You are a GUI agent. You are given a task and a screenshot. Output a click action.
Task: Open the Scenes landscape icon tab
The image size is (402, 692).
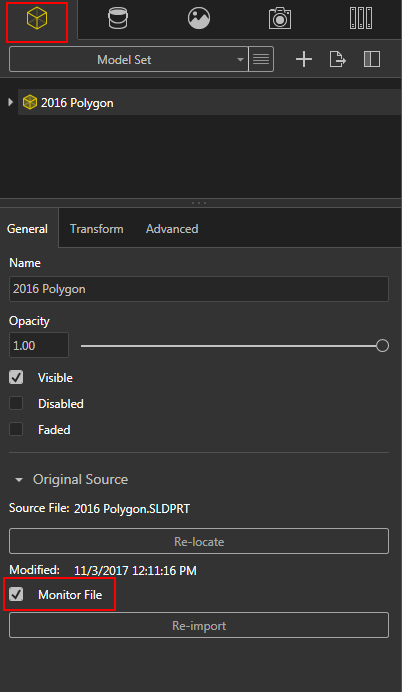(199, 19)
